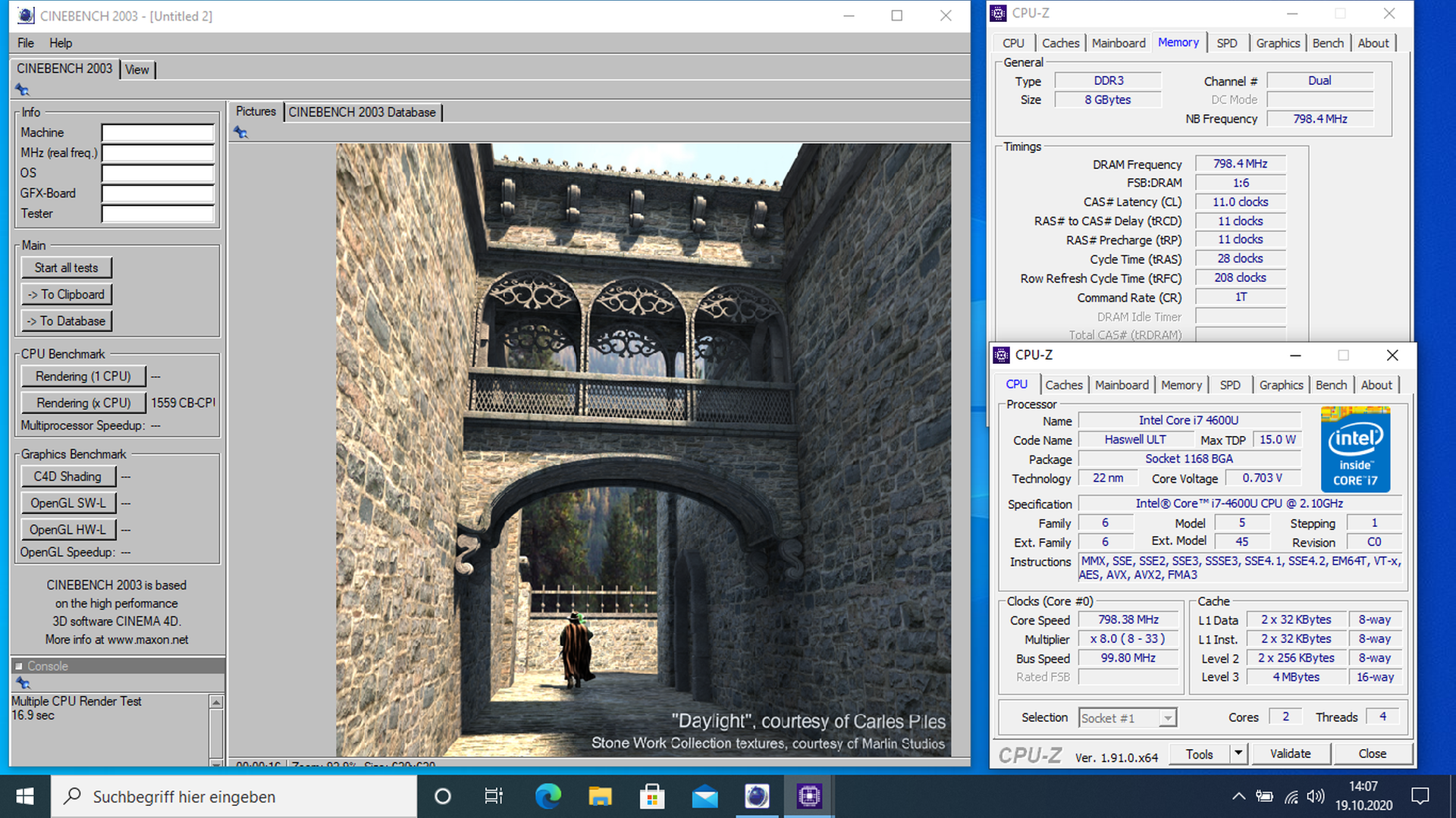Click the rendered Daylight picture
The height and width of the screenshot is (818, 1456).
(x=643, y=449)
